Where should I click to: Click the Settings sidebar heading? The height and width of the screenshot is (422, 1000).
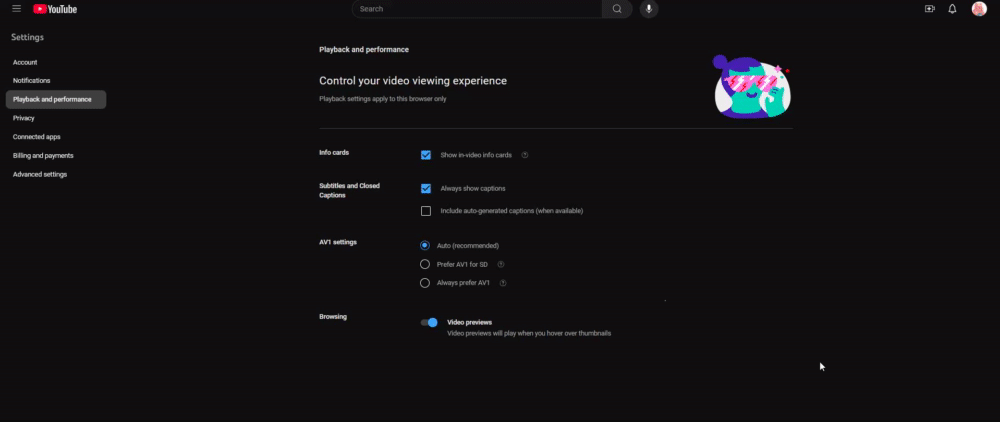[27, 38]
